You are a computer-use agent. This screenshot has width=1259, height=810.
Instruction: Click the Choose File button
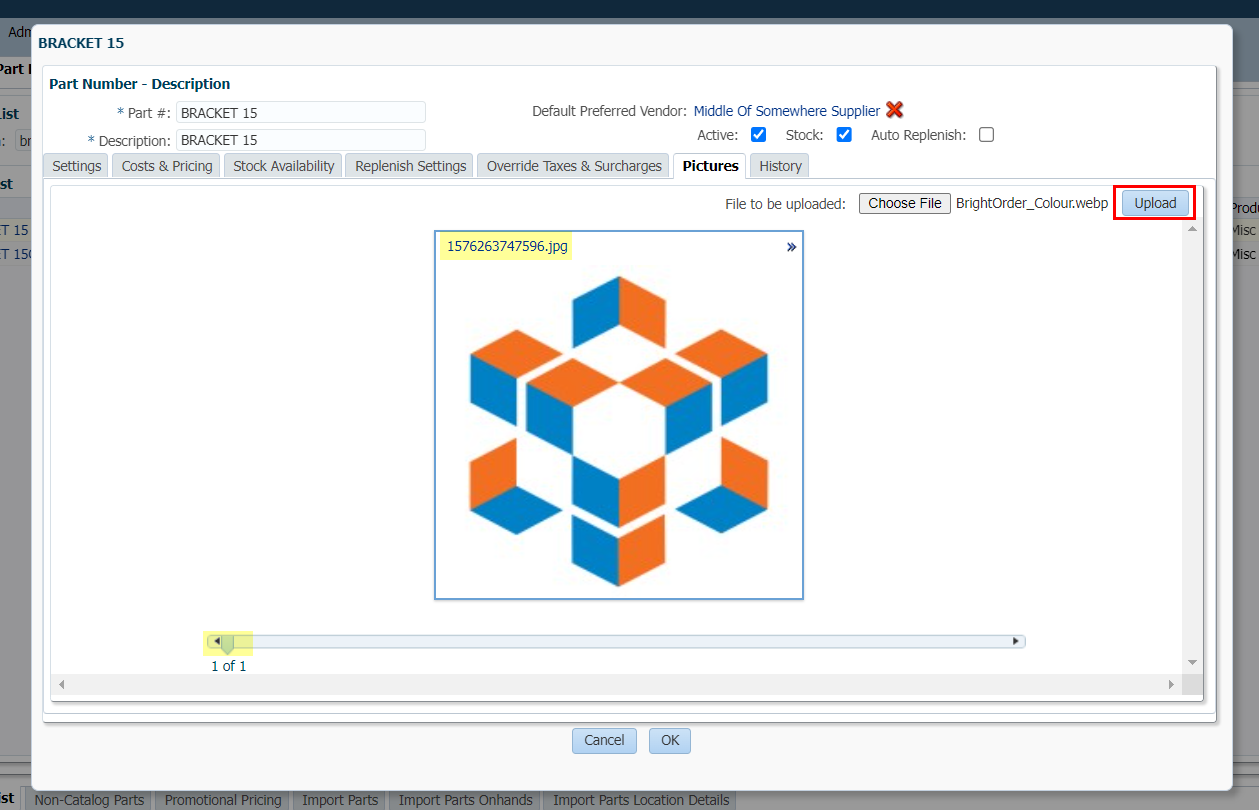[x=905, y=203]
